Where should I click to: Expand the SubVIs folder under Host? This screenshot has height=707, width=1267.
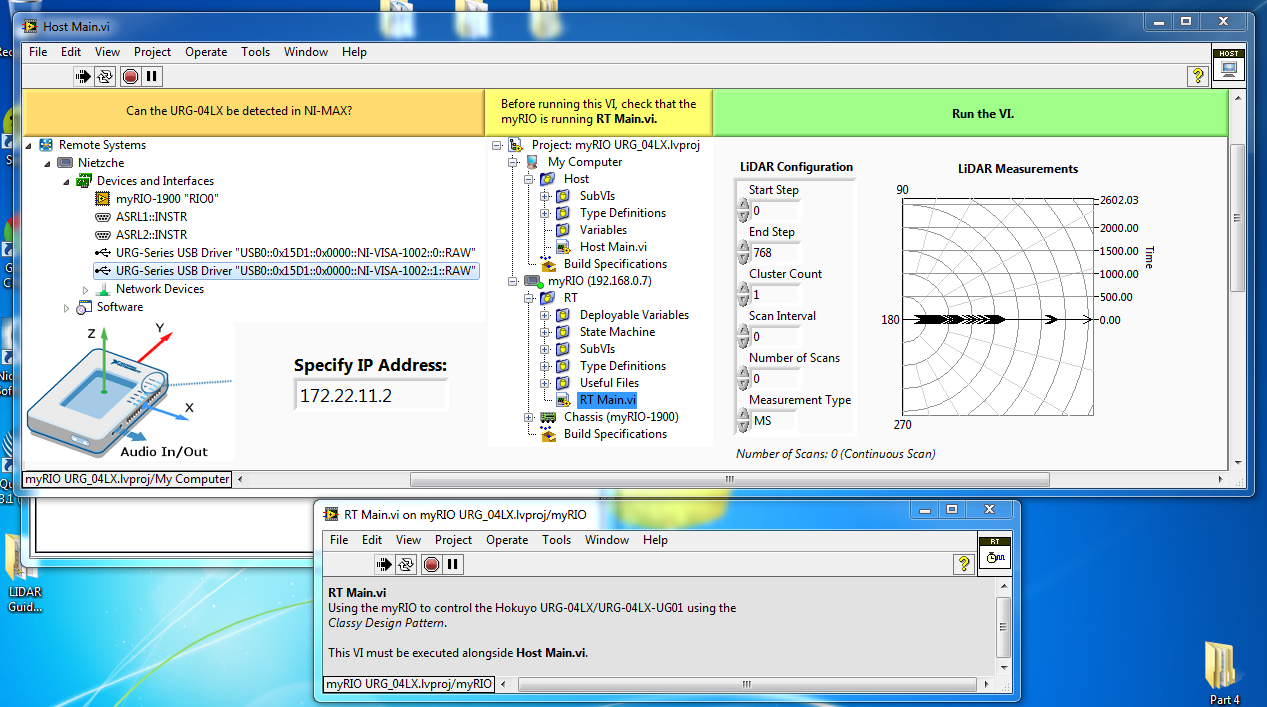pos(545,196)
